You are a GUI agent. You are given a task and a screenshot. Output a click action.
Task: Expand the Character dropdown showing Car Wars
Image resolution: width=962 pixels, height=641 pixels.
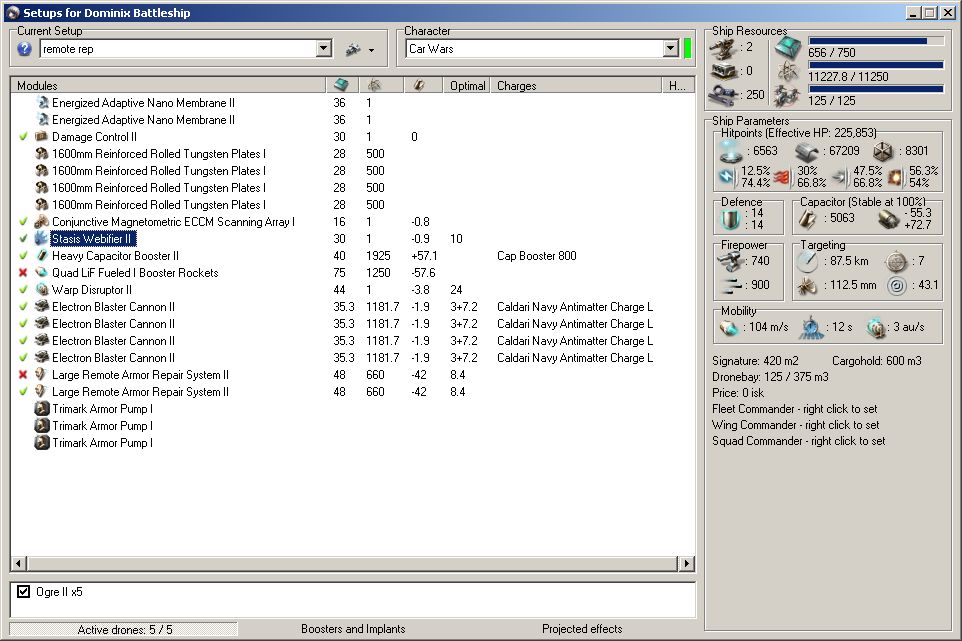[x=670, y=49]
